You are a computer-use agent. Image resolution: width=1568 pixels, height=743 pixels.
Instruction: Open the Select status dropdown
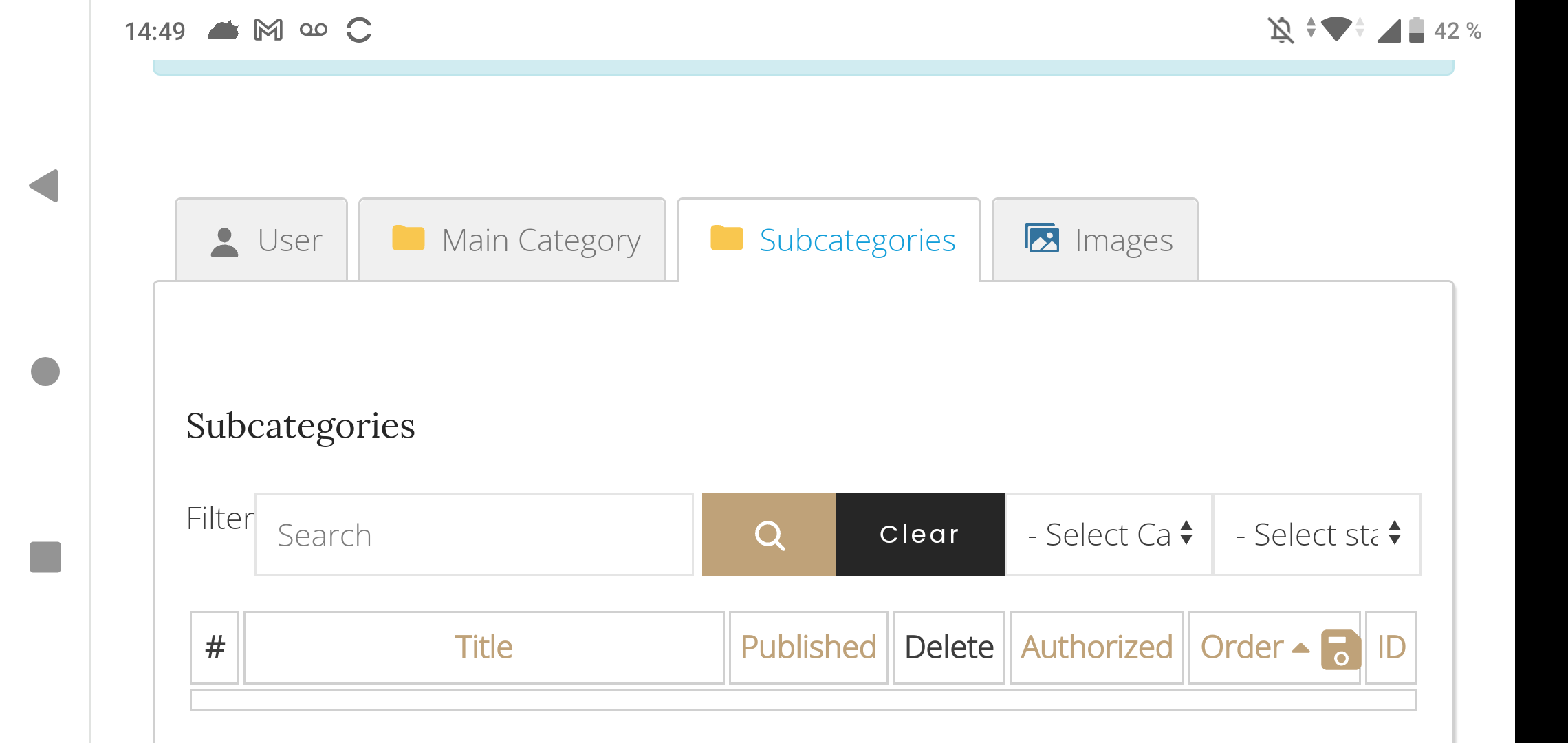(1317, 535)
